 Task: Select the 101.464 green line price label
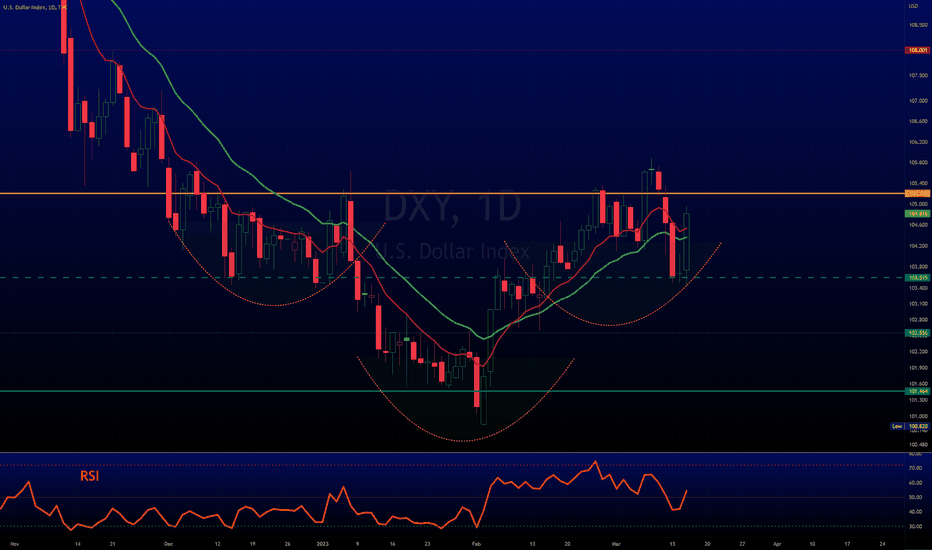(x=918, y=391)
